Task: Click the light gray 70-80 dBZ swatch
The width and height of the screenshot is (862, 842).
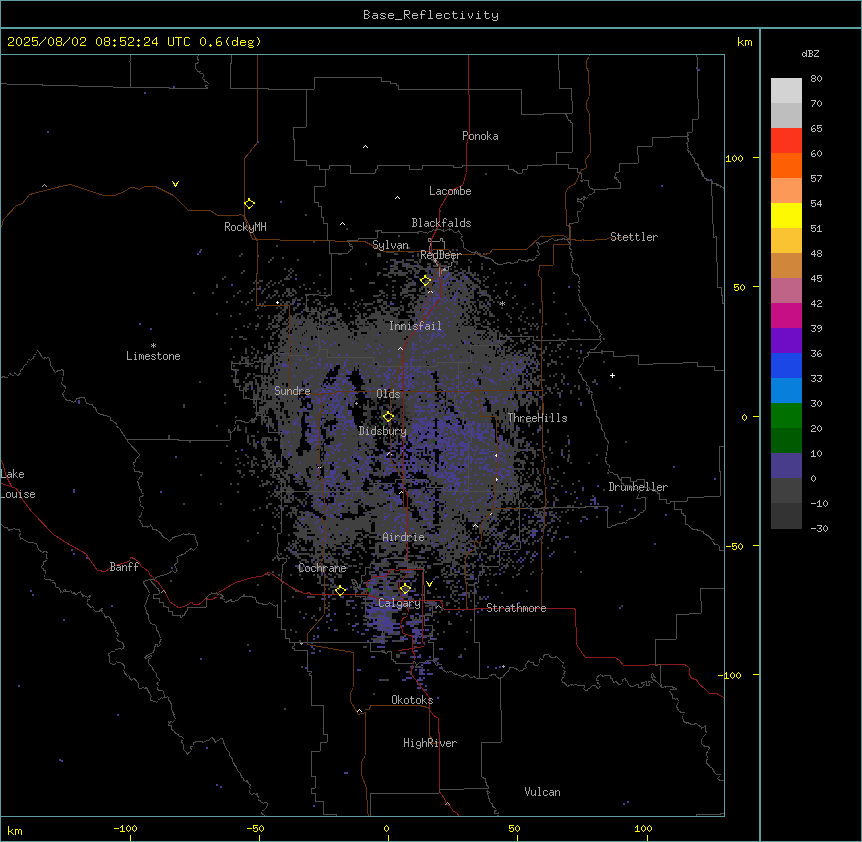Action: pyautogui.click(x=786, y=91)
